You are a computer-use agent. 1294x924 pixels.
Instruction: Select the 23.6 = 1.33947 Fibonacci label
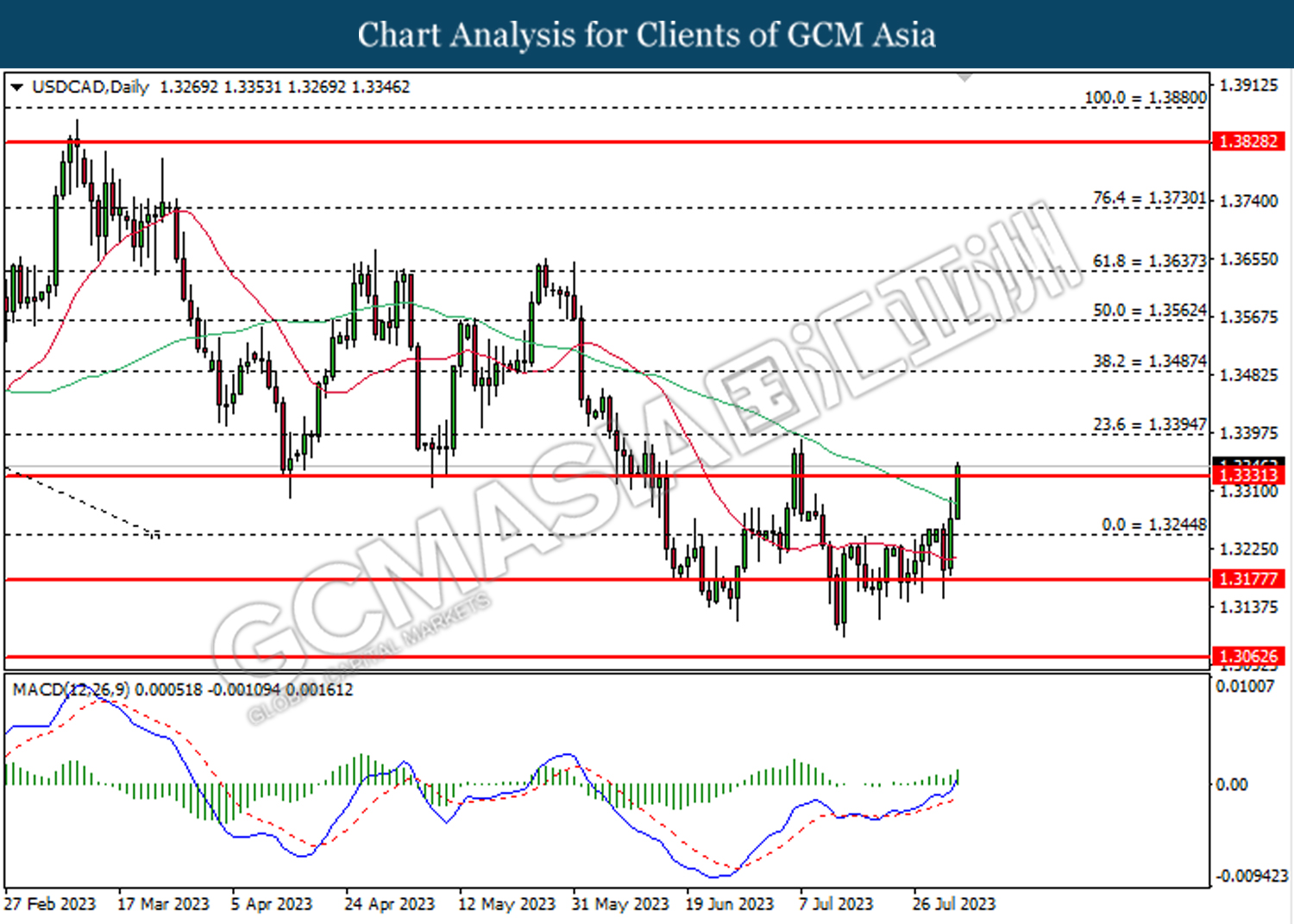(1149, 424)
